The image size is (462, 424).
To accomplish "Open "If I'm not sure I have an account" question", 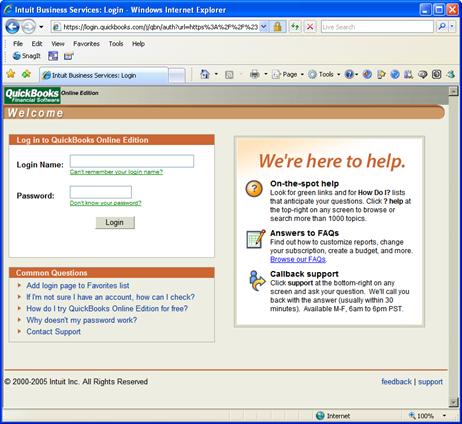I will click(x=110, y=297).
